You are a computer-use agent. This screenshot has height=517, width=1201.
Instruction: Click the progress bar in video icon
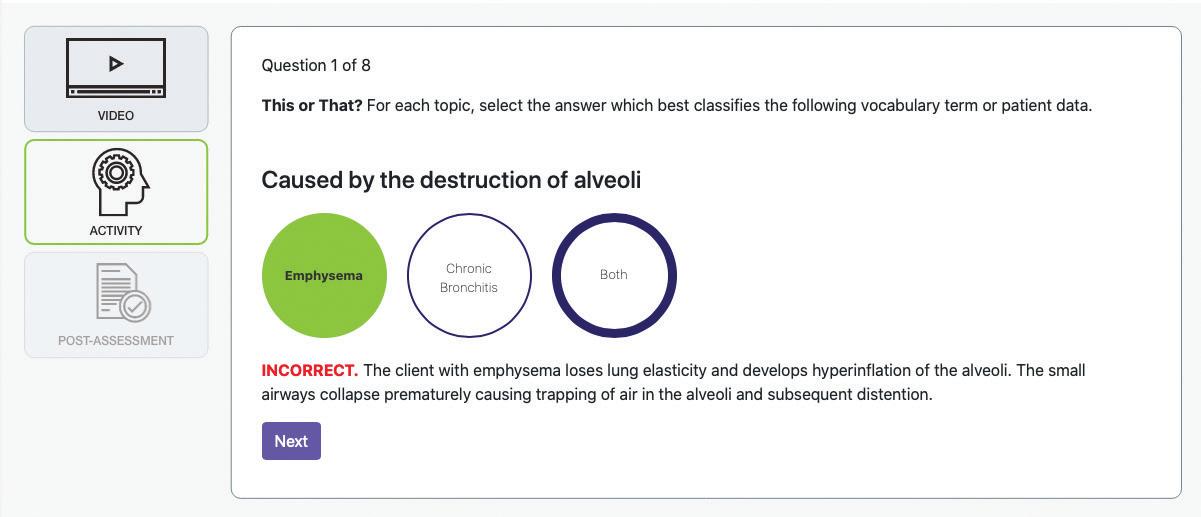pos(116,92)
